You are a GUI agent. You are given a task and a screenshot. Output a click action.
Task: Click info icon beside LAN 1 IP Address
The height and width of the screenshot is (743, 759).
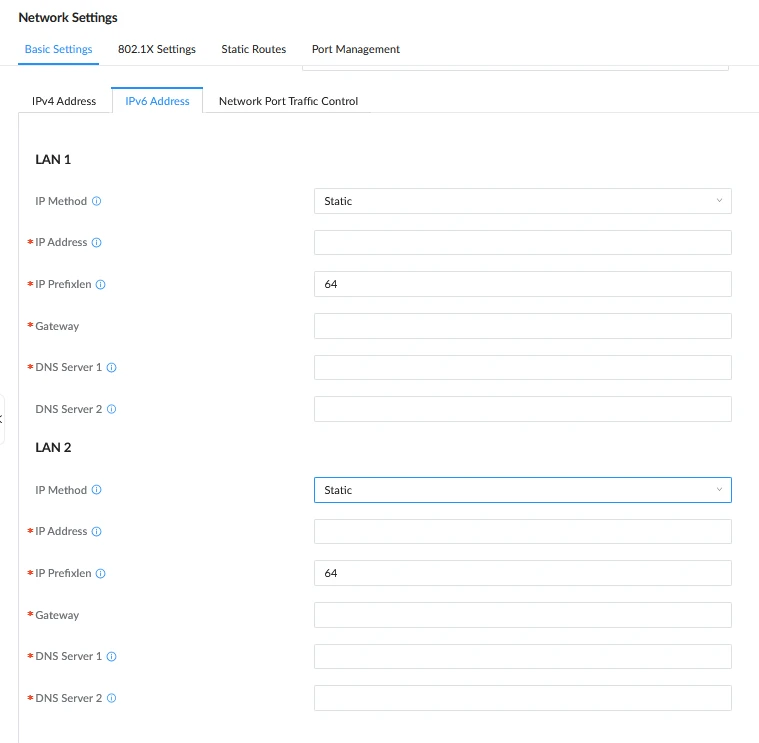(x=96, y=243)
